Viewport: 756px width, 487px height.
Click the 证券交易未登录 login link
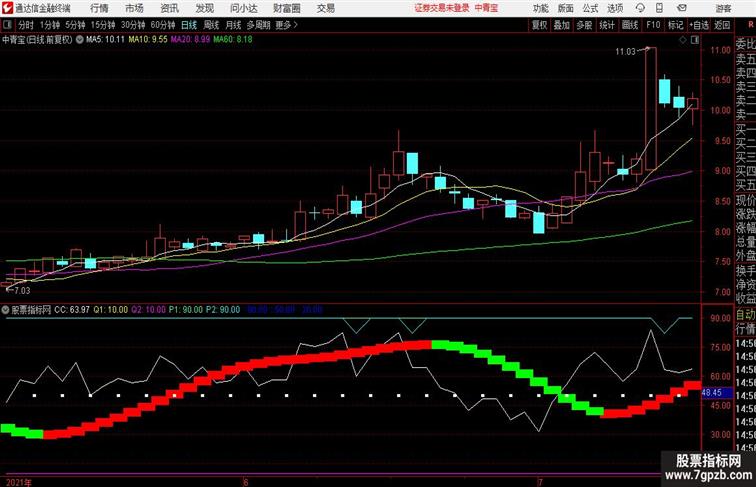[442, 8]
